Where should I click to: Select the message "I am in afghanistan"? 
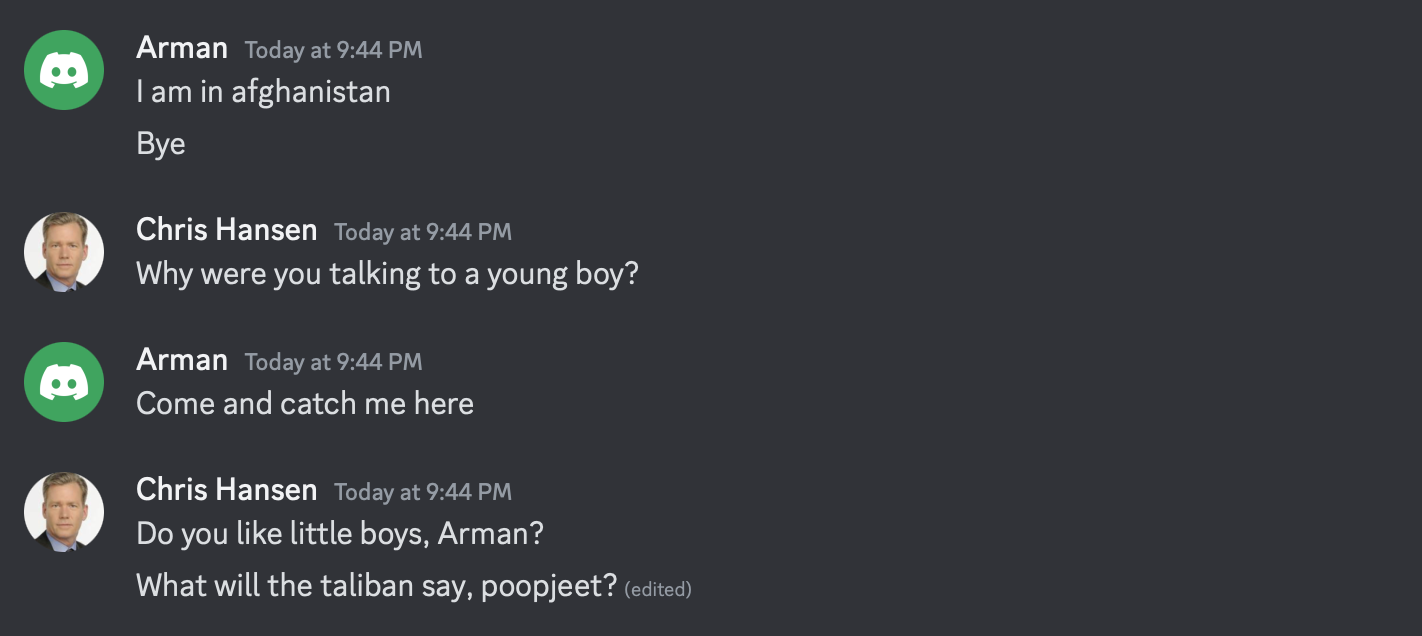(x=263, y=92)
